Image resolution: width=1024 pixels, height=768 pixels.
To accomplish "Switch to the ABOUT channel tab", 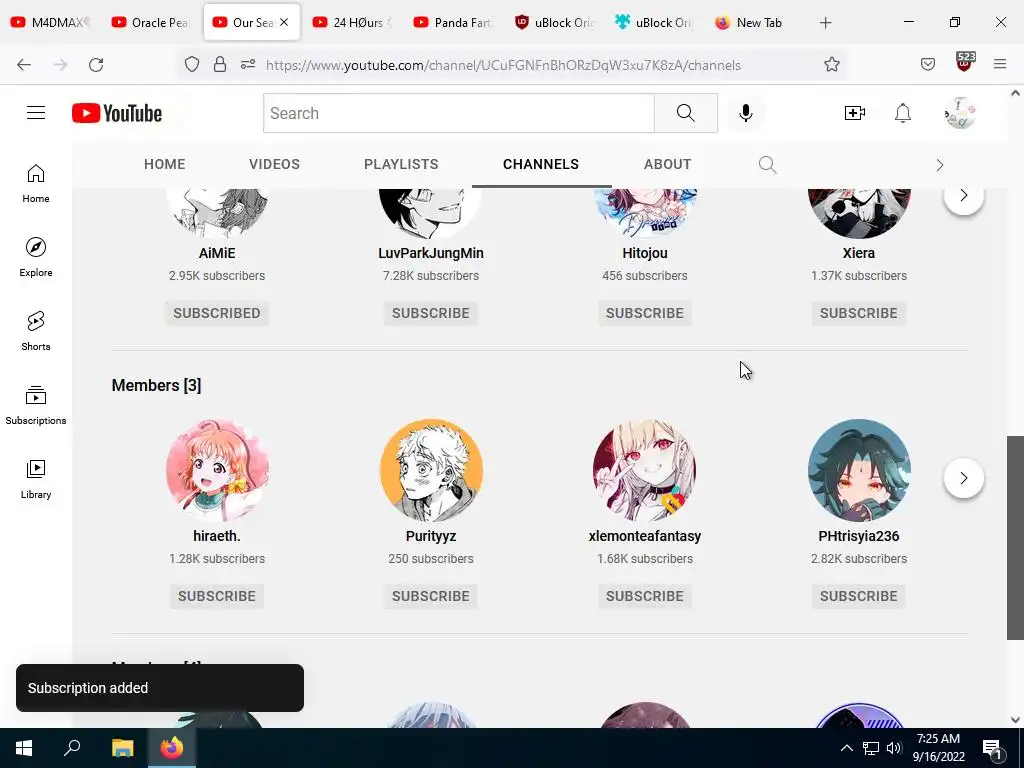I will (x=667, y=165).
